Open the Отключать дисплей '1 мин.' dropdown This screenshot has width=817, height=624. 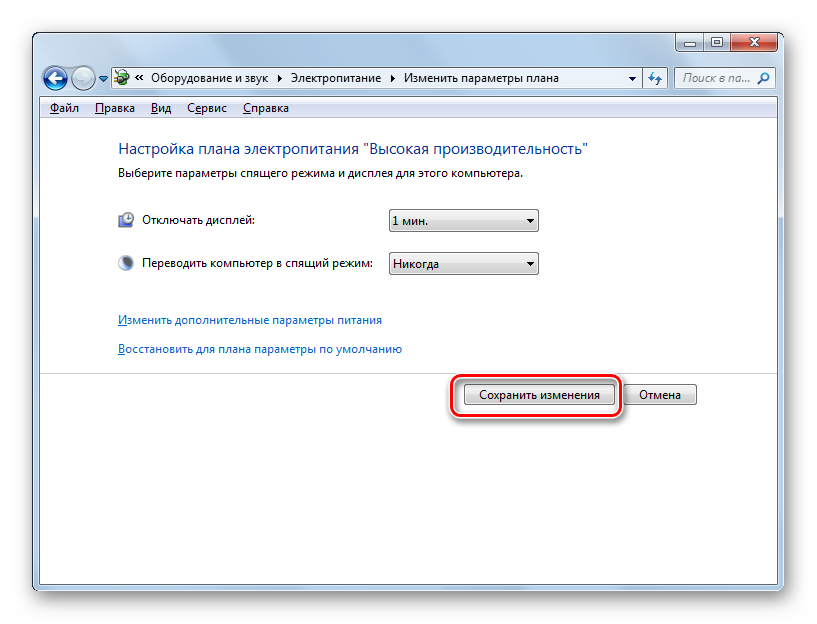click(463, 220)
